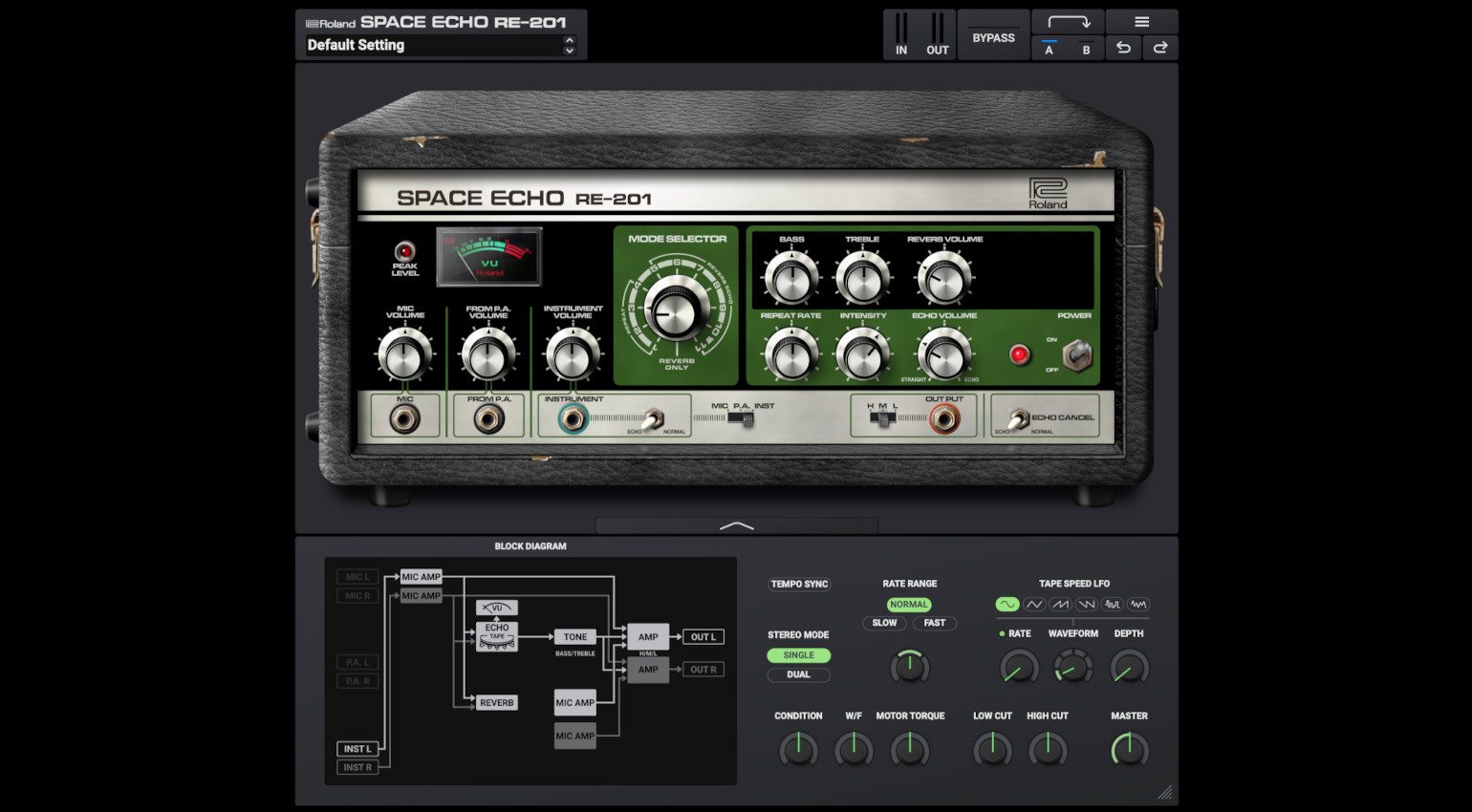
Task: Flip the ECHO CANCEL switch
Action: pyautogui.click(x=1019, y=418)
